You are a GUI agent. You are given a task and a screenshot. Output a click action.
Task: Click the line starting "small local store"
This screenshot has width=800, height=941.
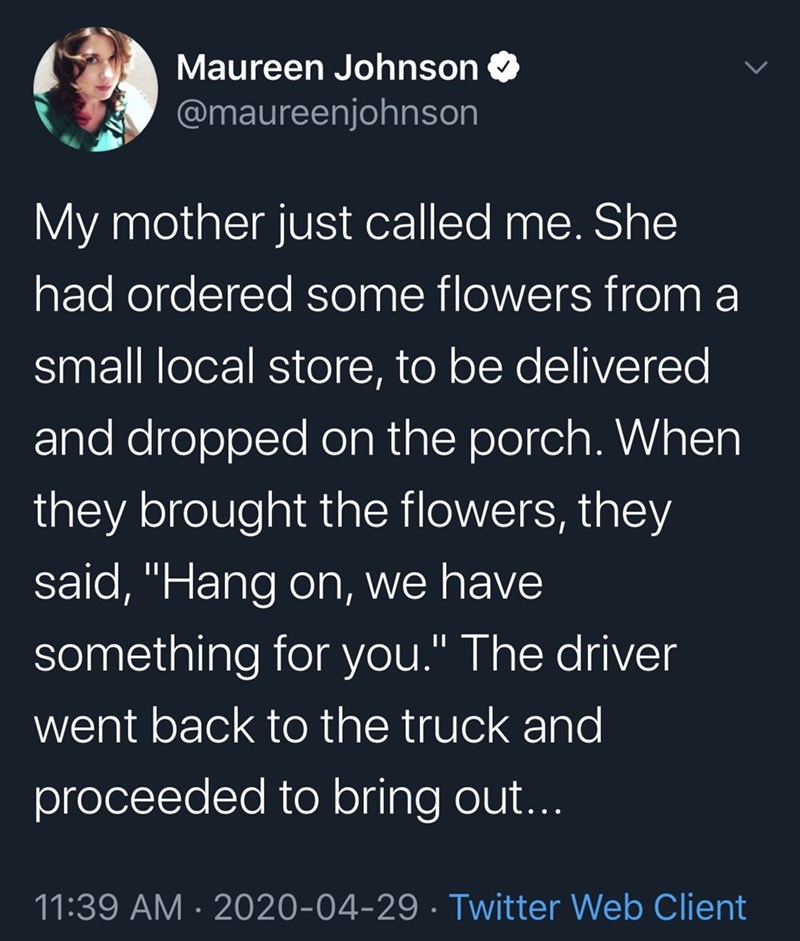(372, 369)
